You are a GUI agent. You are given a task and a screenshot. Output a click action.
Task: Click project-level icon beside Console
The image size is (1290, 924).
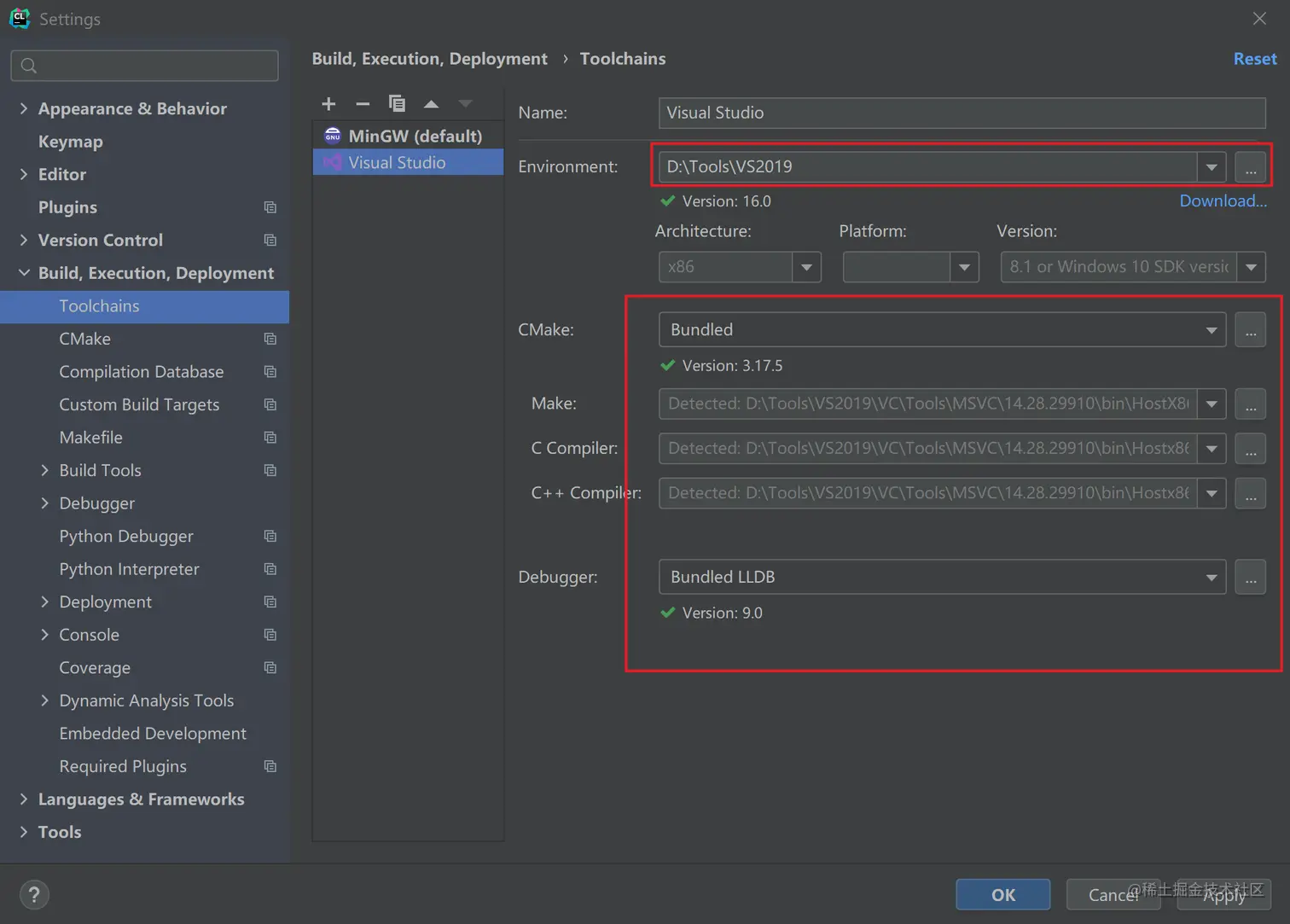click(x=270, y=635)
